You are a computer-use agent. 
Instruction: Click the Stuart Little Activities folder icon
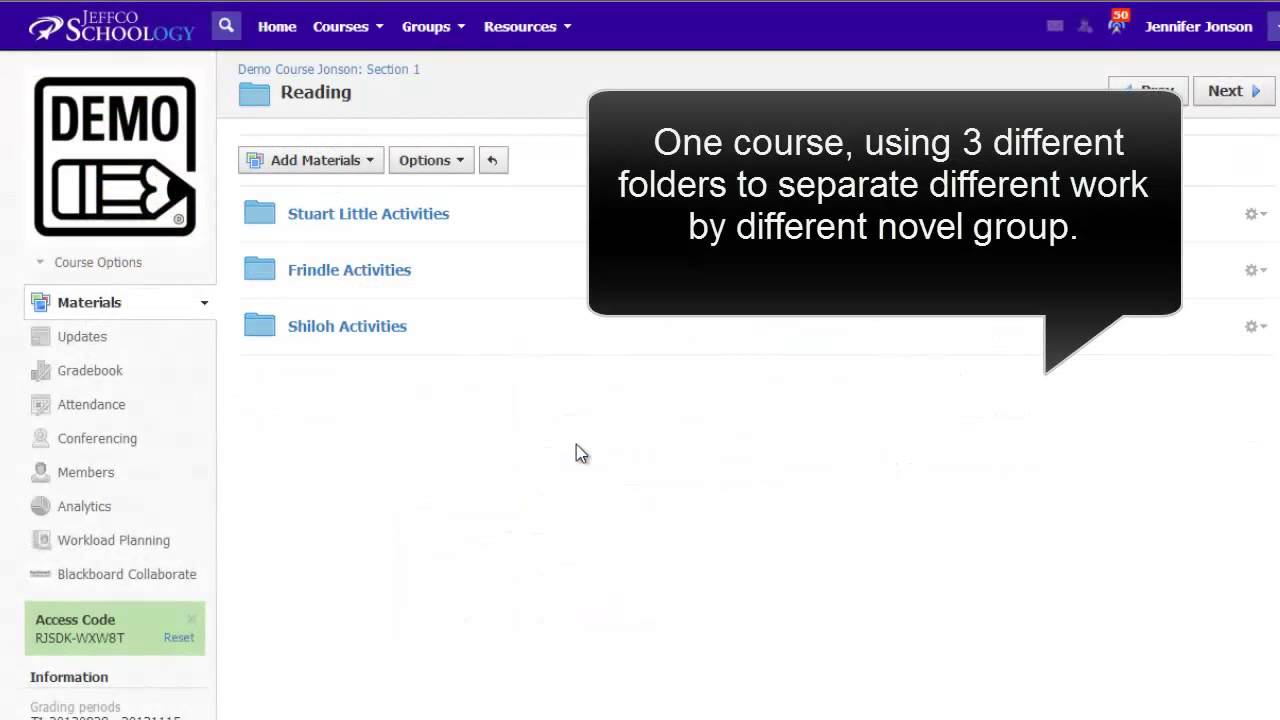coord(260,213)
